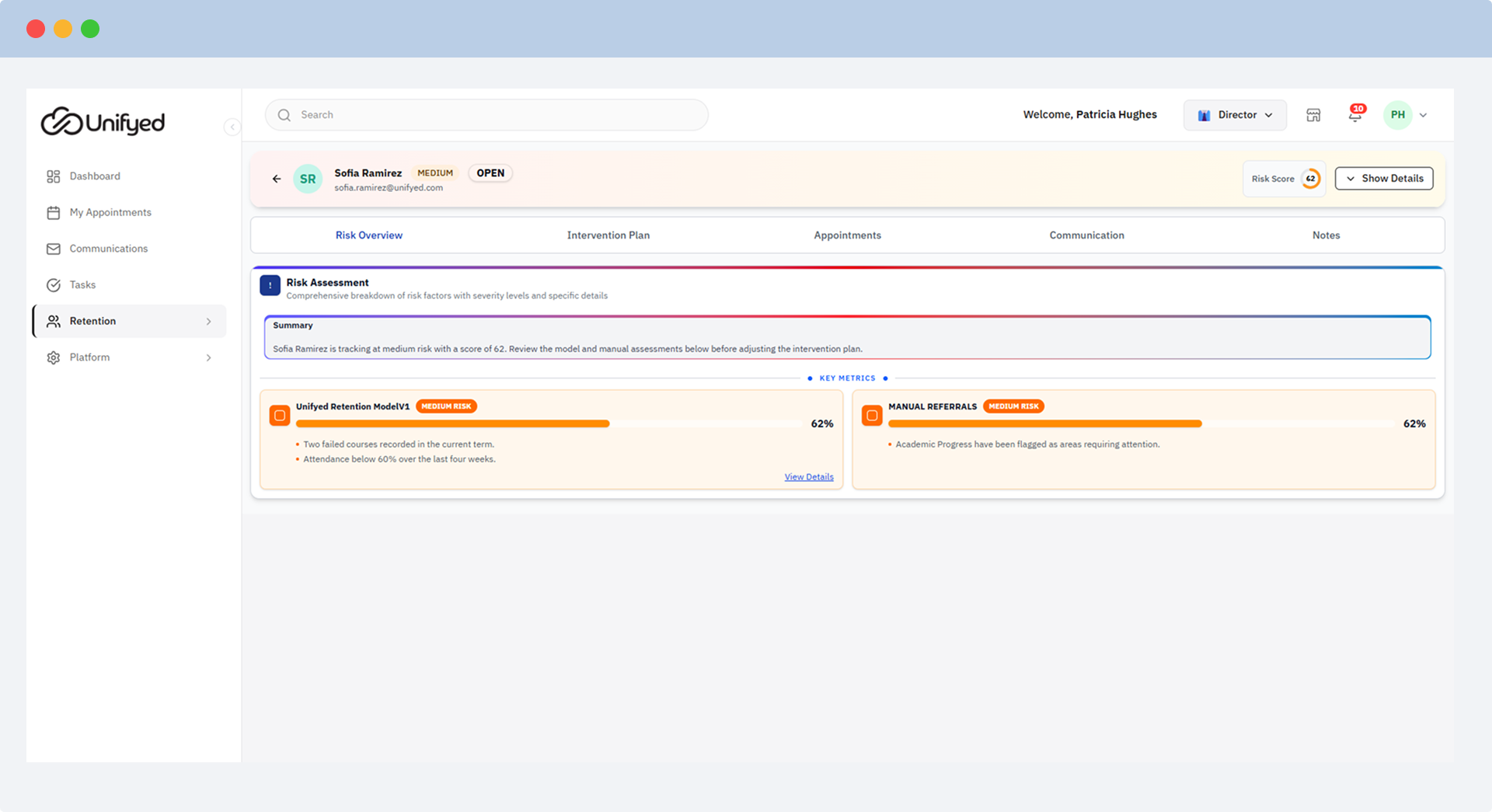Click the marketplace store icon
The height and width of the screenshot is (812, 1492).
(1313, 115)
